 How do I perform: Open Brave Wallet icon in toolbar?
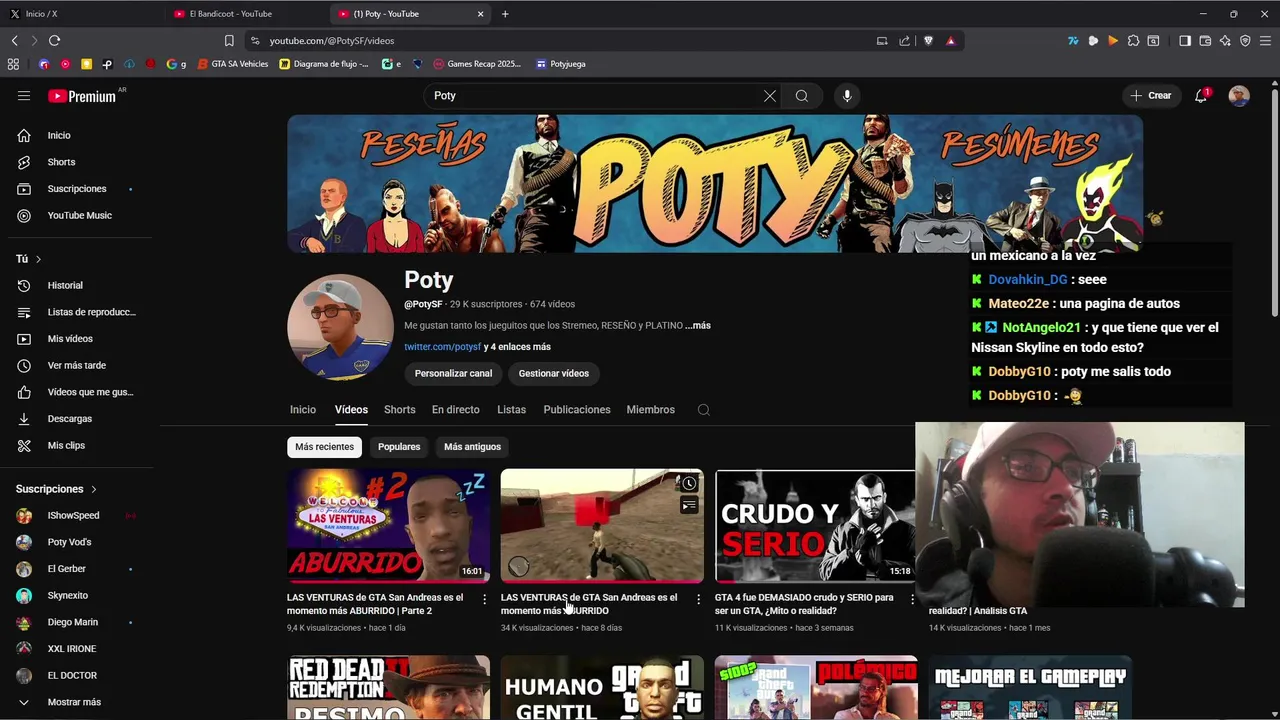pos(1205,41)
